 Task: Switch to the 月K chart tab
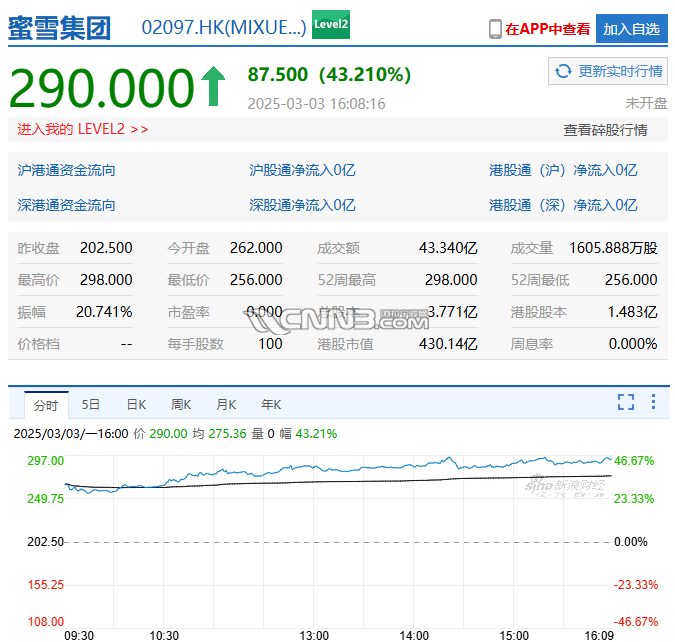[x=226, y=405]
